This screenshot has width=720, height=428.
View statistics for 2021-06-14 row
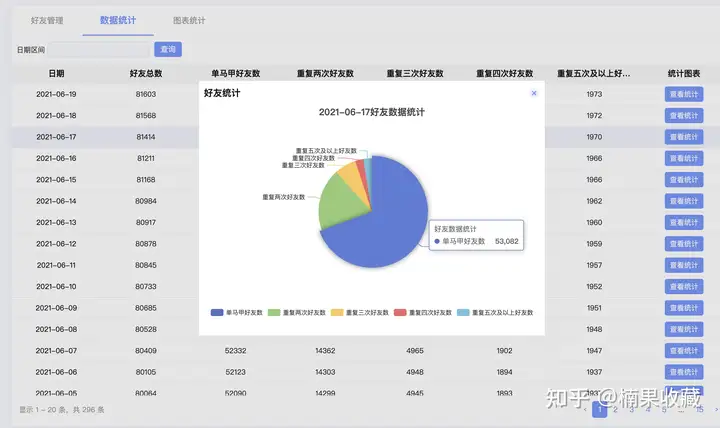[684, 201]
